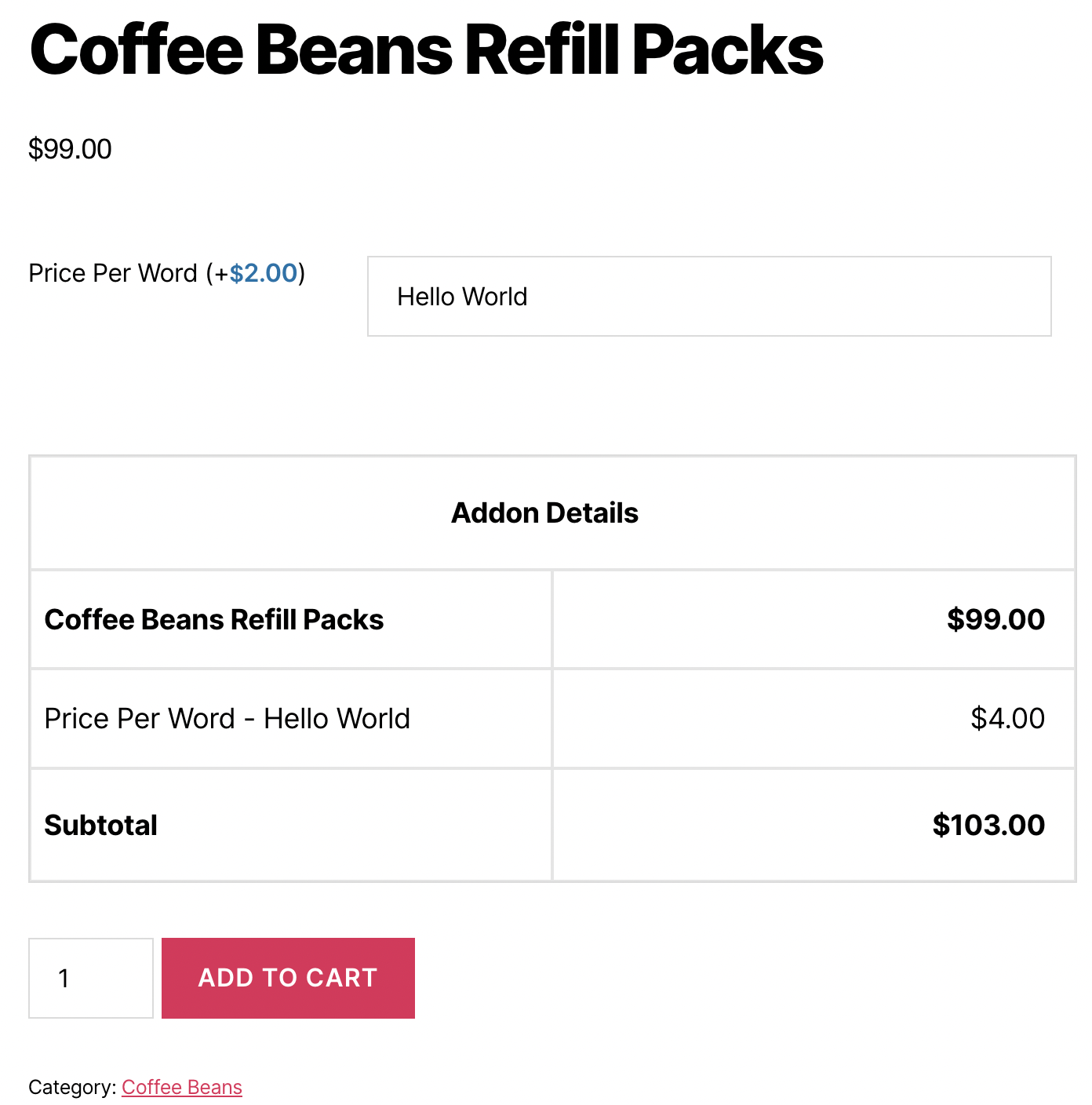Click the quantity input box
Screen dimensions: 1092x1105
[91, 978]
